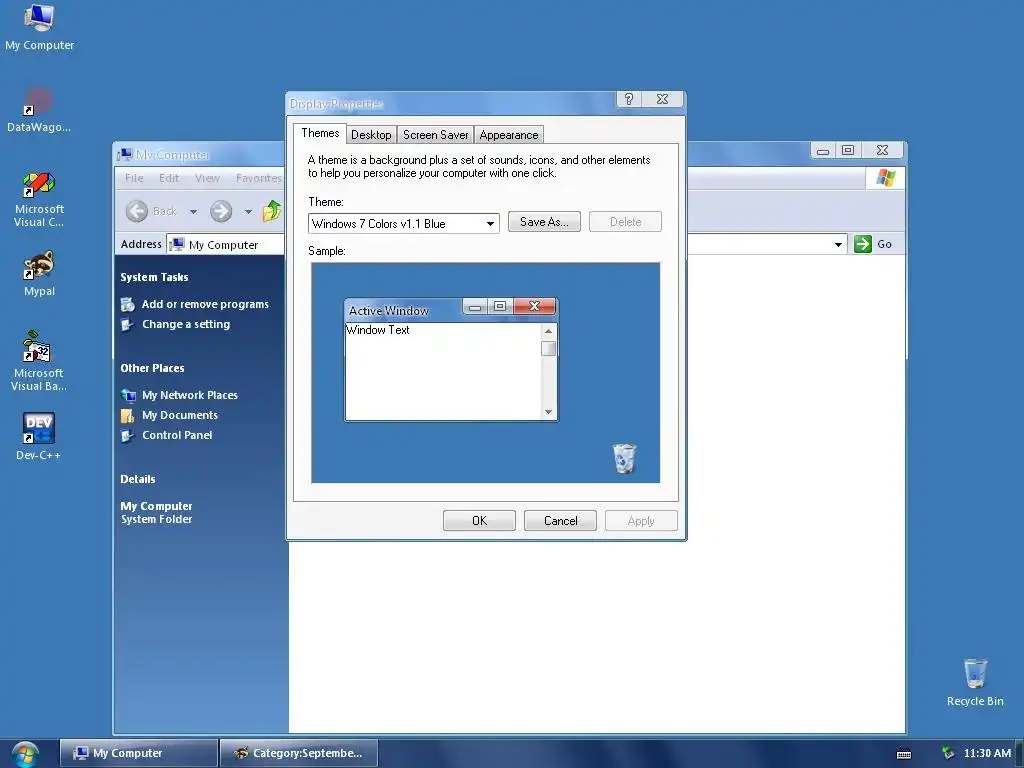Click the greyed-out Delete button
This screenshot has height=768, width=1024.
point(625,222)
